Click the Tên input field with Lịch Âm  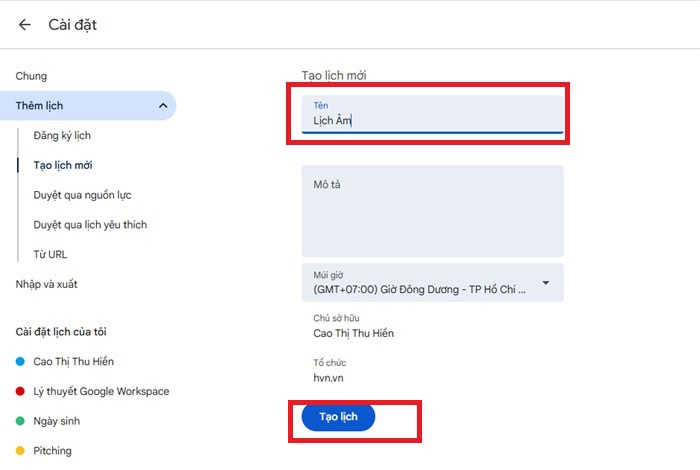click(x=432, y=121)
